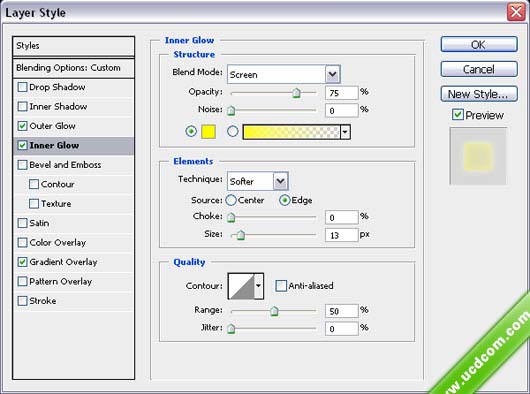Open the gradient picker dropdown arrow
This screenshot has height=394, width=530.
(x=345, y=132)
